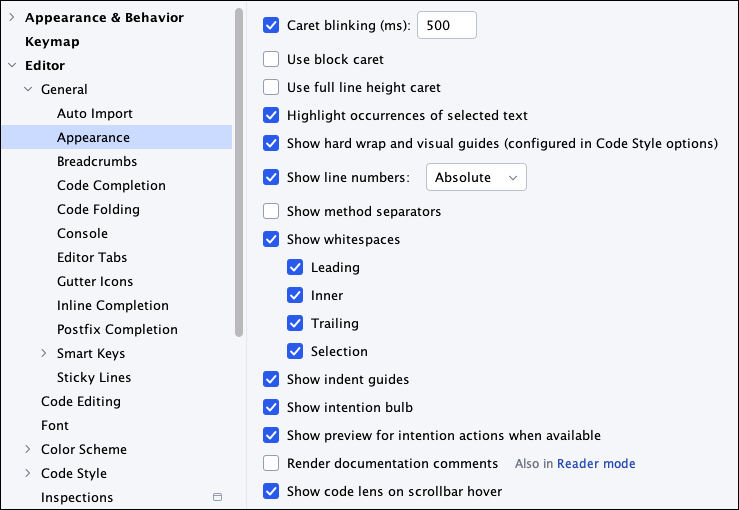Expand the Smart Keys tree node
Viewport: 739px width, 510px height.
(44, 353)
